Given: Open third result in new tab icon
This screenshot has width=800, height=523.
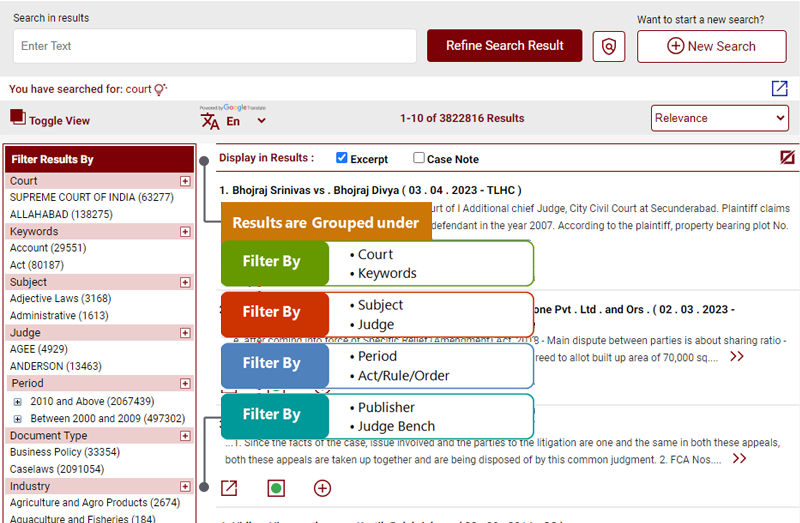Looking at the screenshot, I should pos(229,488).
